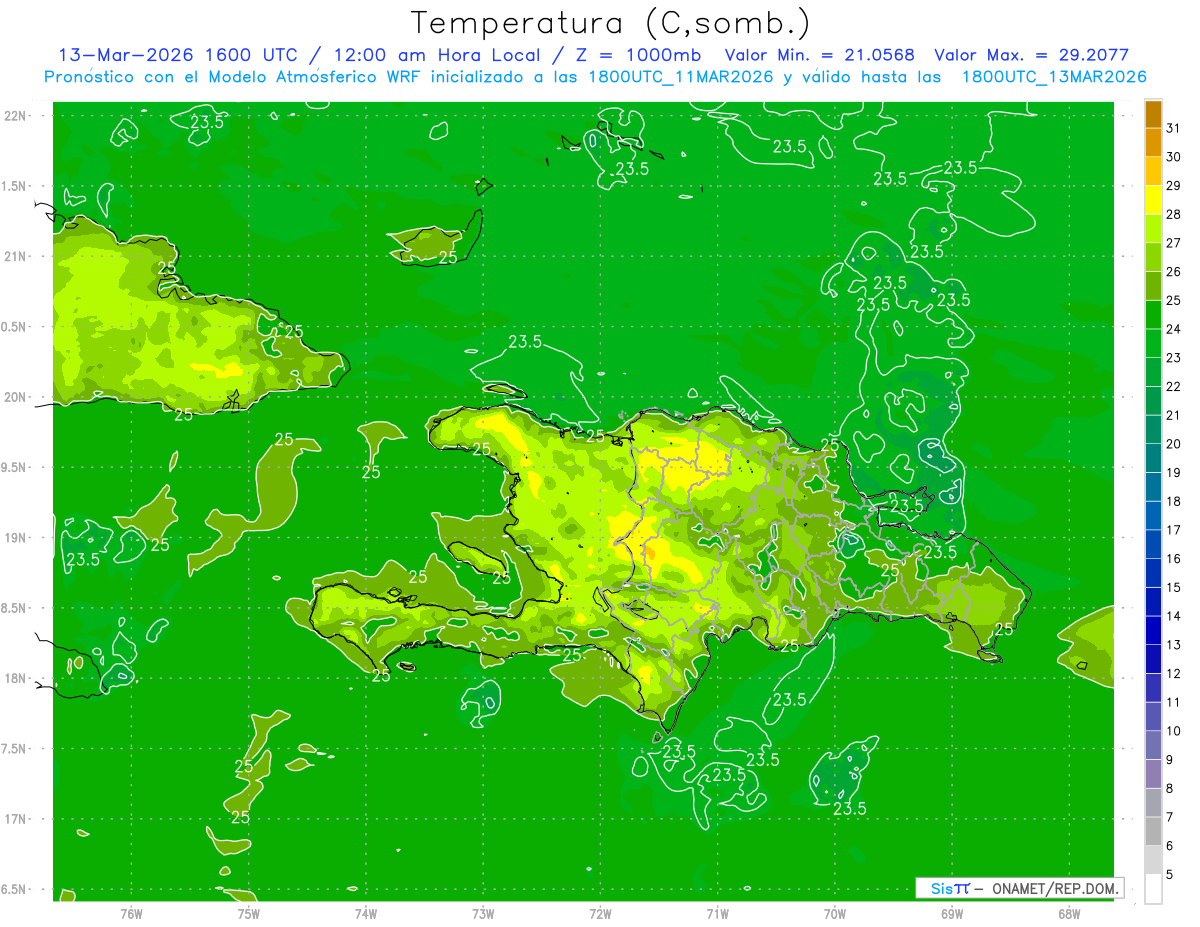1200x927 pixels.
Task: Click the colorbar label 5
Action: click(1170, 875)
